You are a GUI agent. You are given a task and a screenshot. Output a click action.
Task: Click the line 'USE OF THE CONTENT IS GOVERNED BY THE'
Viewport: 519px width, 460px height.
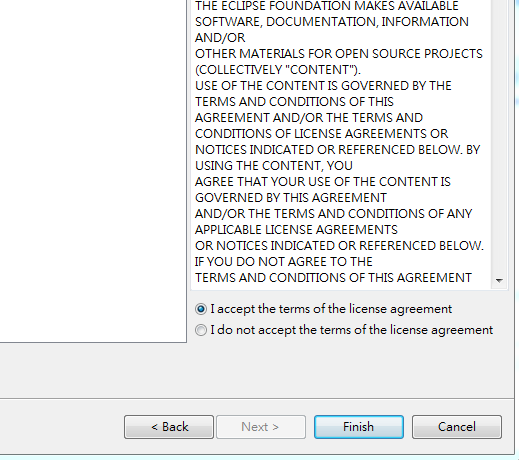[x=323, y=86]
